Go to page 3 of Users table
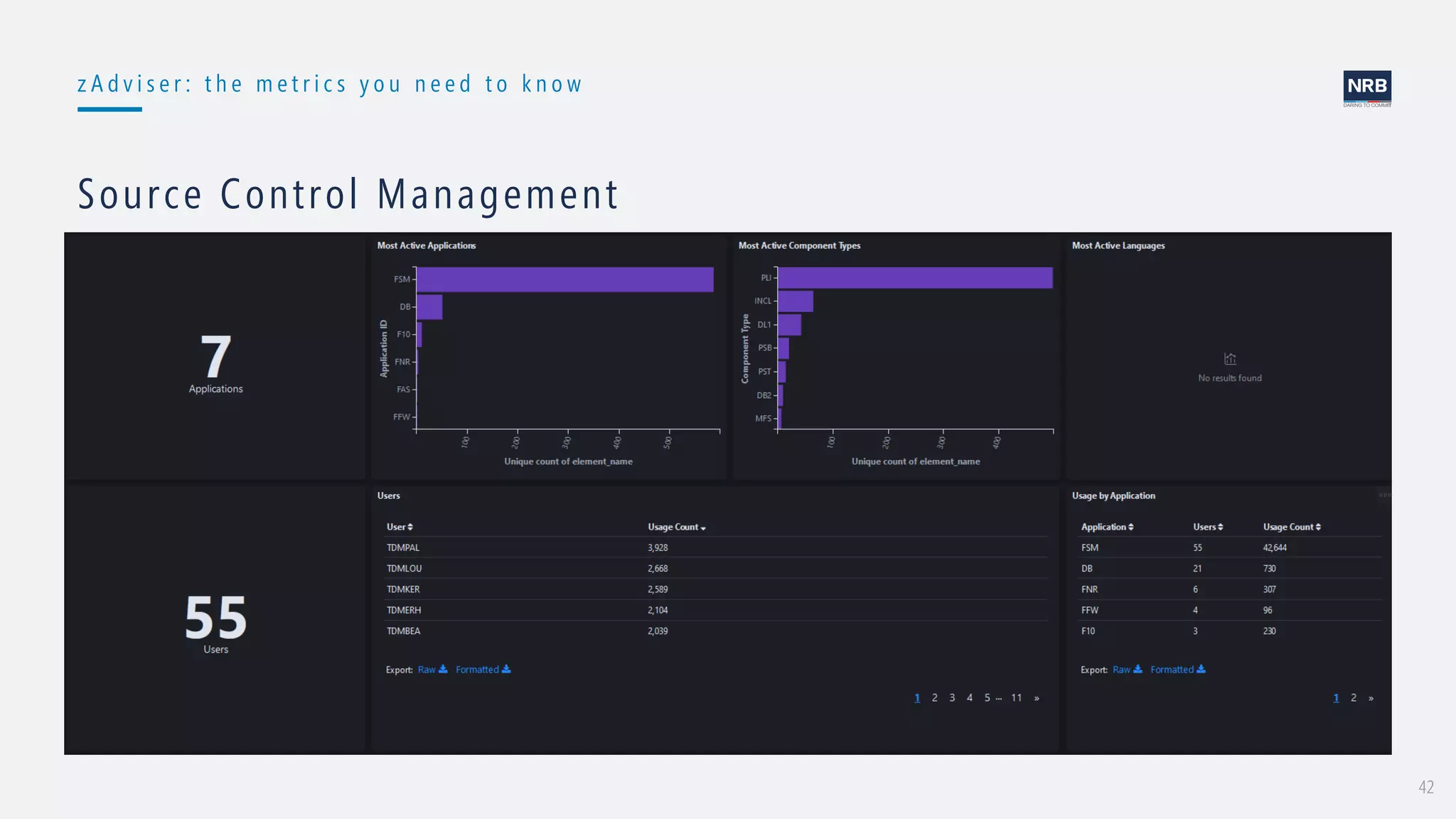This screenshot has width=1456, height=819. [x=952, y=698]
